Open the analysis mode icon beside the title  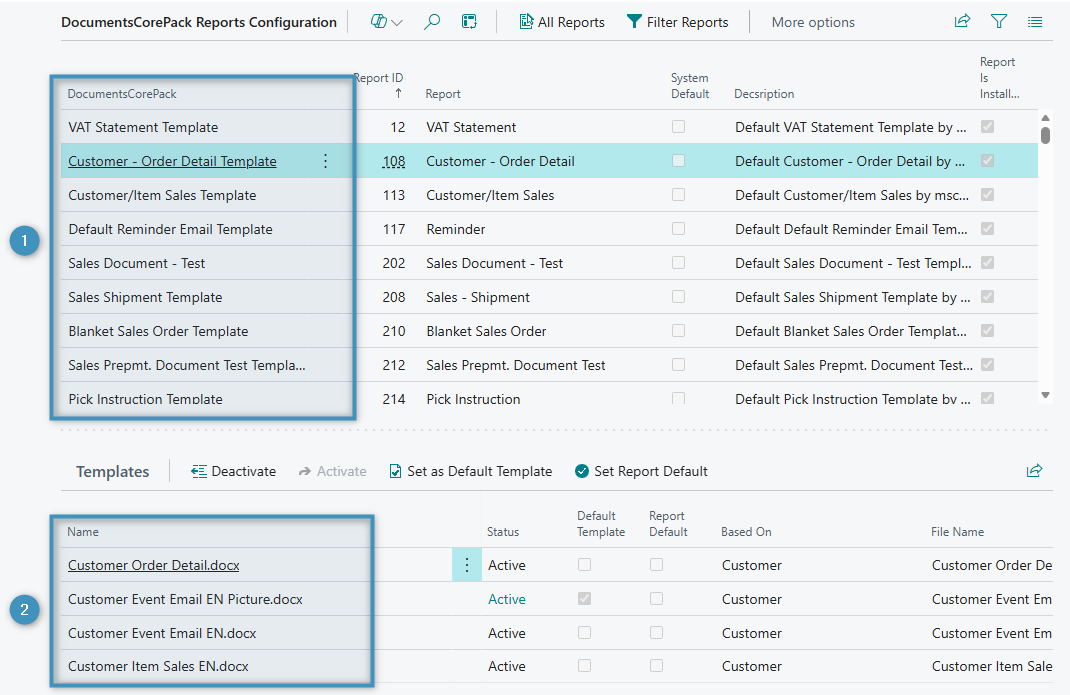(378, 22)
